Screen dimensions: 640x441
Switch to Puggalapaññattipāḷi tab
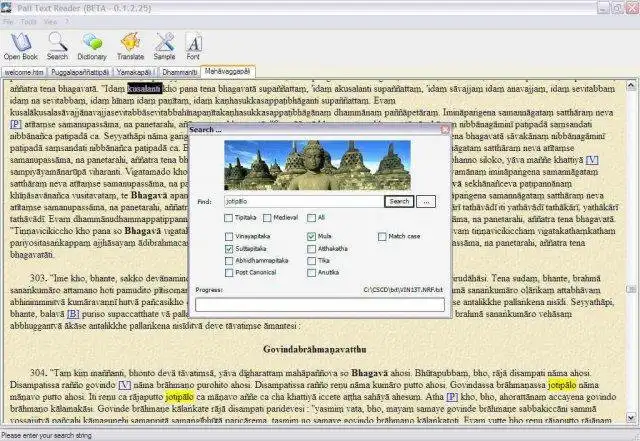(x=80, y=72)
